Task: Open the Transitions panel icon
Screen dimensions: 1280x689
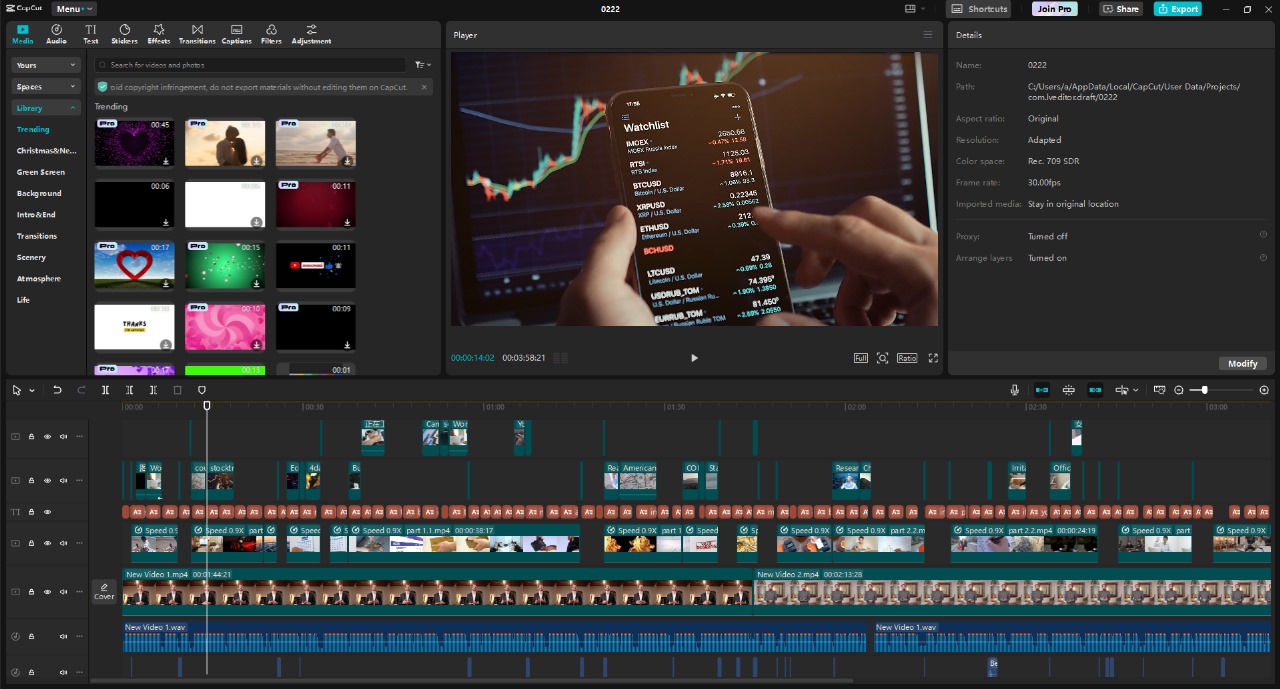Action: [x=197, y=34]
